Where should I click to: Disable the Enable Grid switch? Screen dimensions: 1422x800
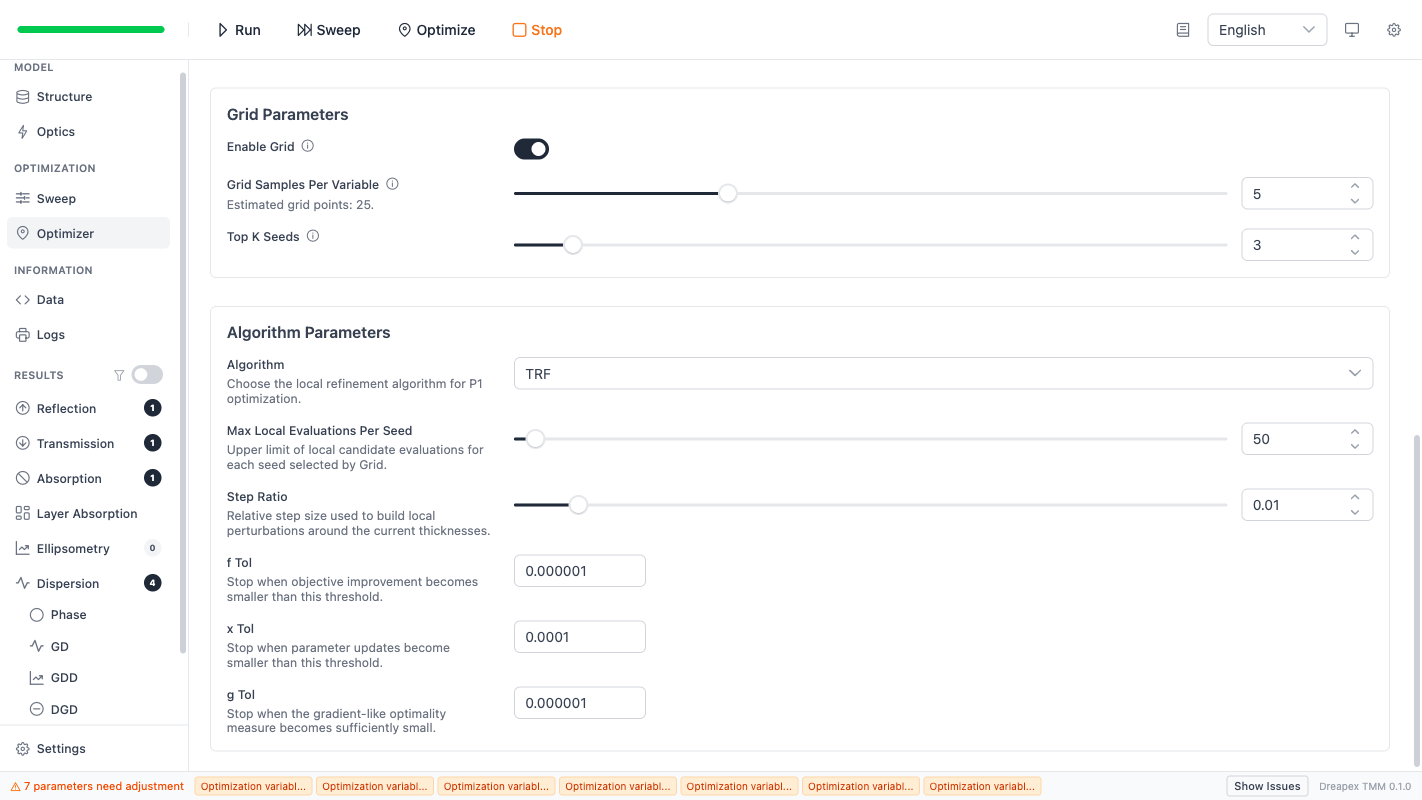pyautogui.click(x=531, y=148)
